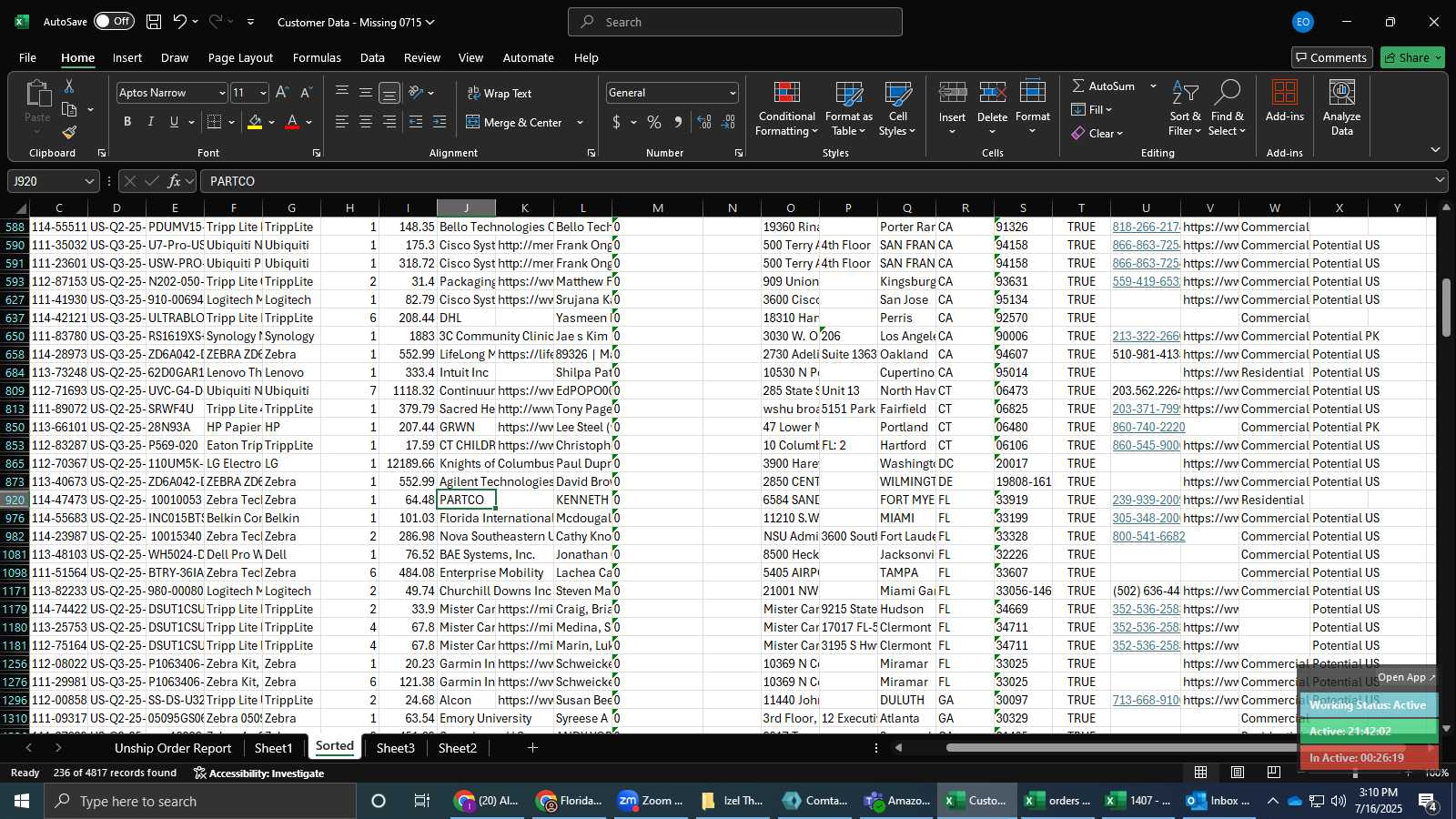Open the File menu
The height and width of the screenshot is (819, 1456).
point(28,57)
